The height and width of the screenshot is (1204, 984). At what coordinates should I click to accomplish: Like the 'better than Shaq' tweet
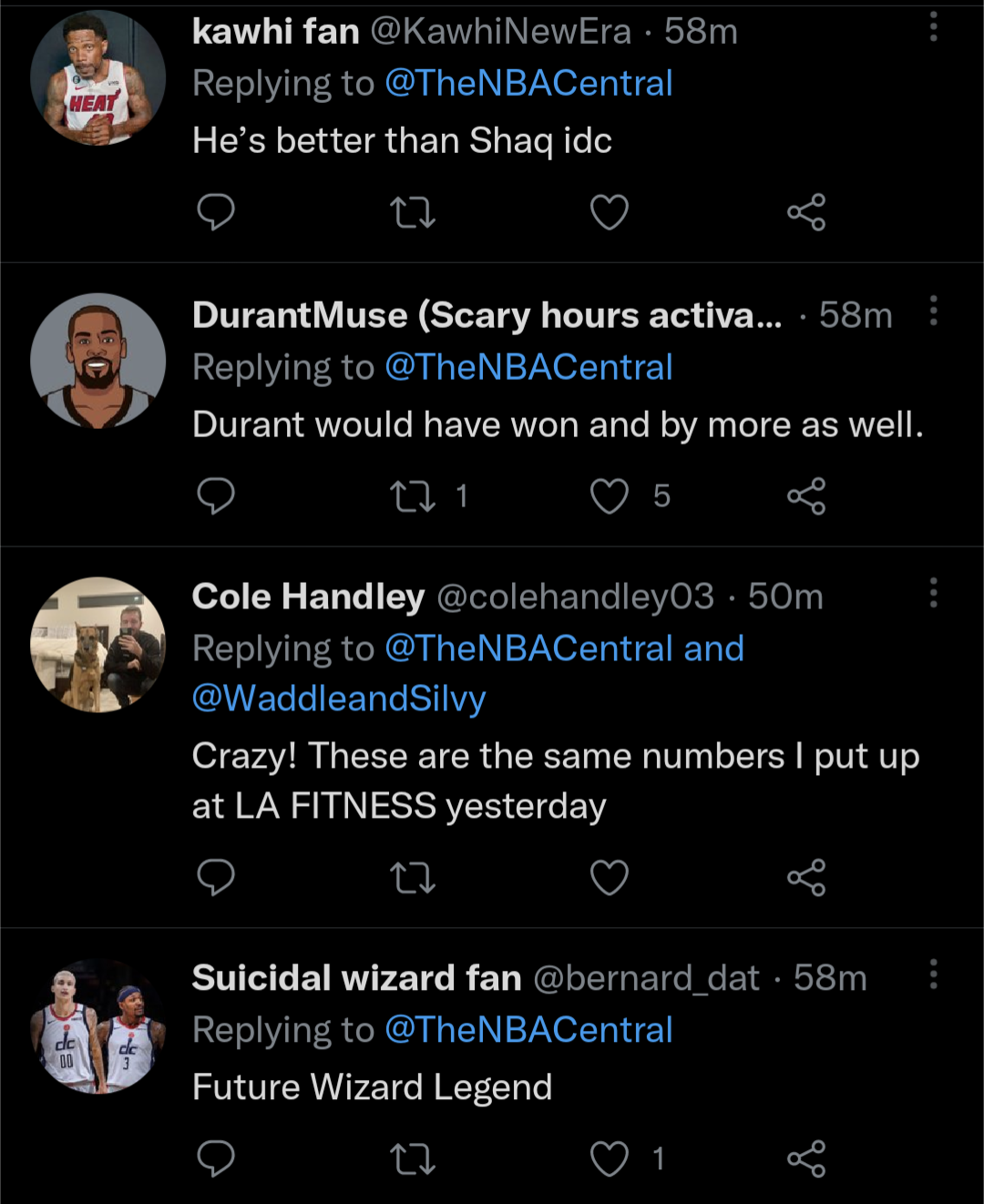(609, 213)
